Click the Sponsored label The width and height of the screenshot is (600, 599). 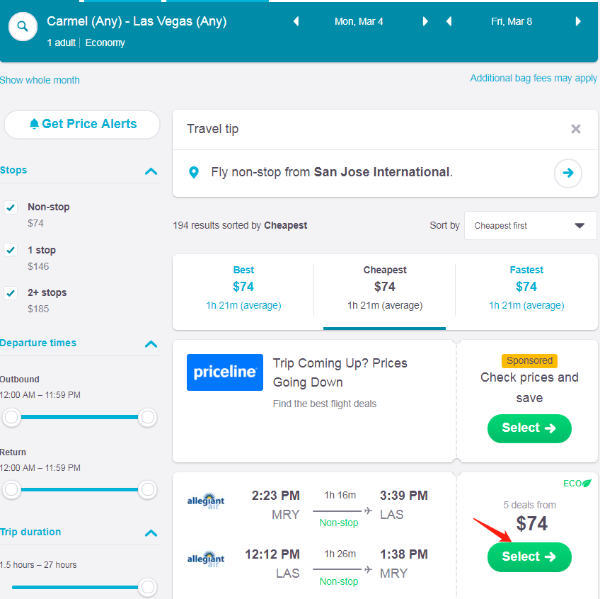pos(529,361)
